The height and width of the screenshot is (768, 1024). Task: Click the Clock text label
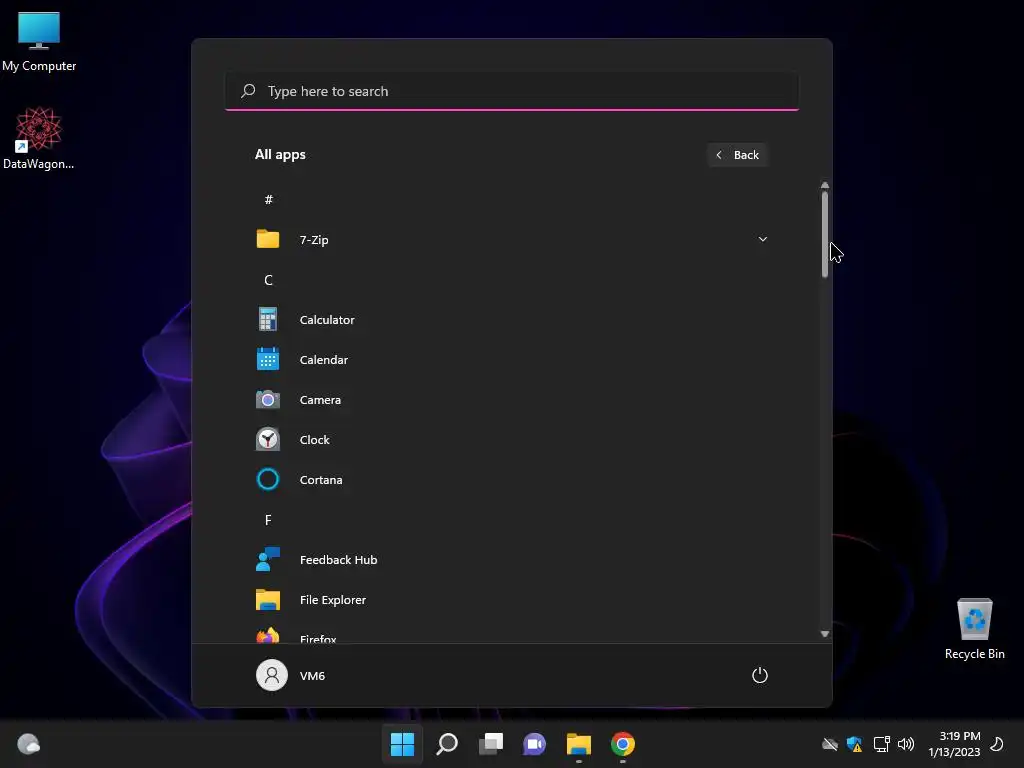pos(314,440)
